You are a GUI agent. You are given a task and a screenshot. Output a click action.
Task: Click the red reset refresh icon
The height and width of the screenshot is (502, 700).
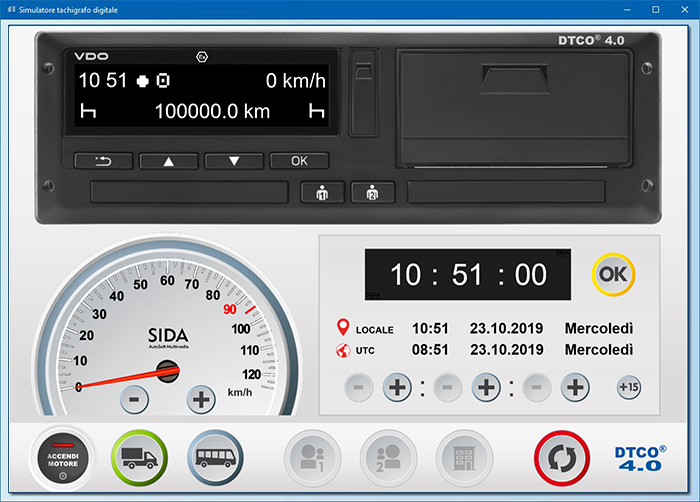tap(561, 457)
